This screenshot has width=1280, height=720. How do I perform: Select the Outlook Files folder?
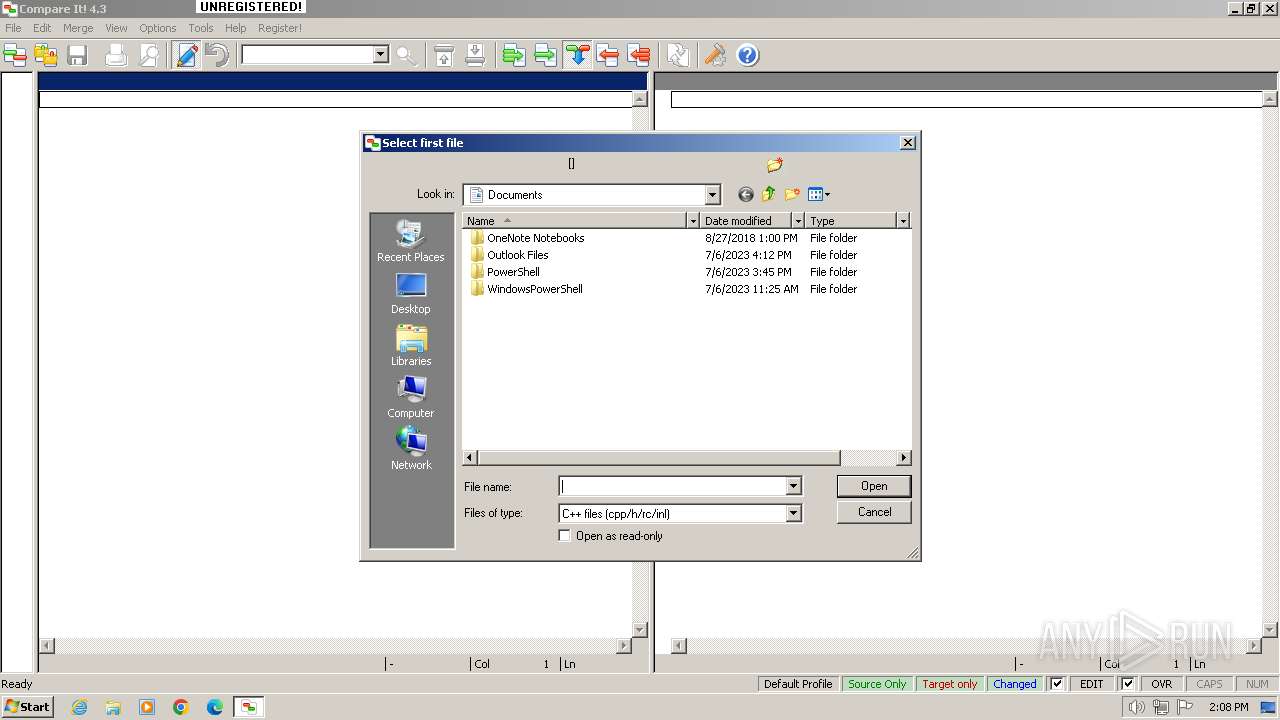[x=517, y=255]
